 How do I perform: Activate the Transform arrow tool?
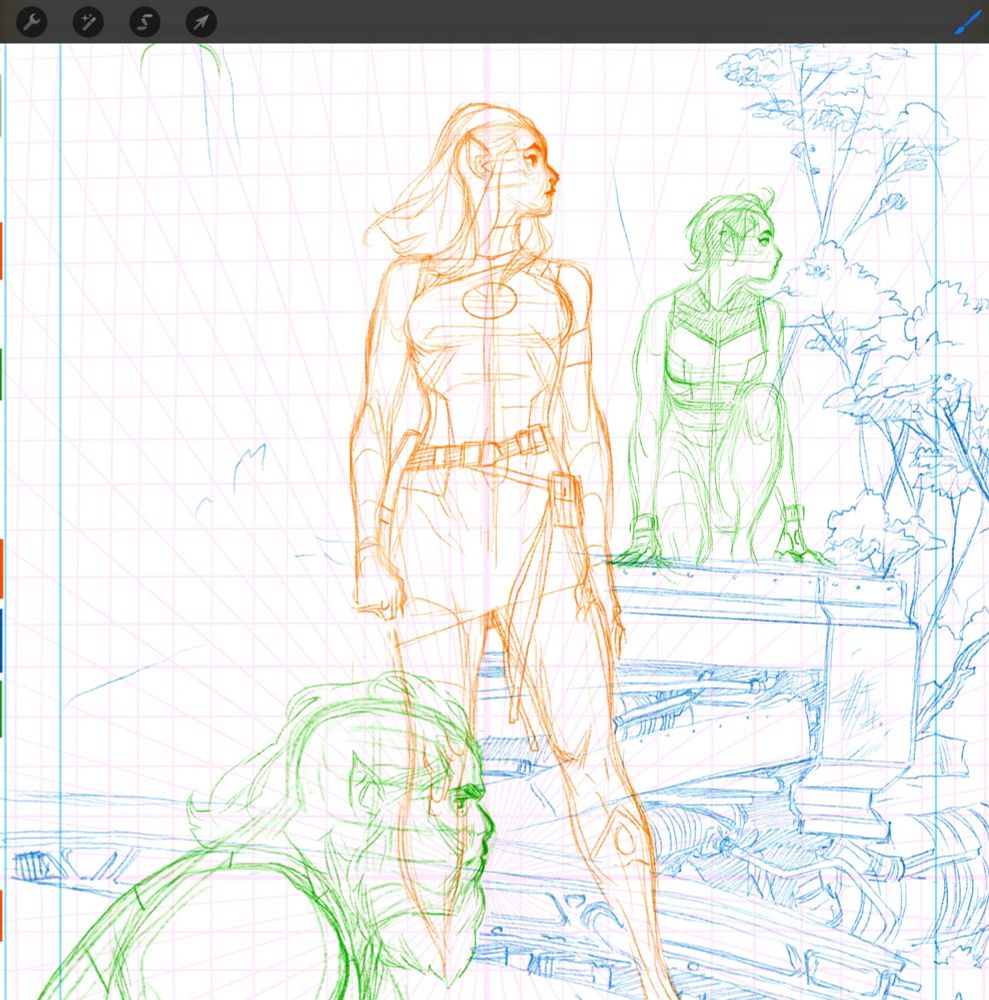pos(201,22)
